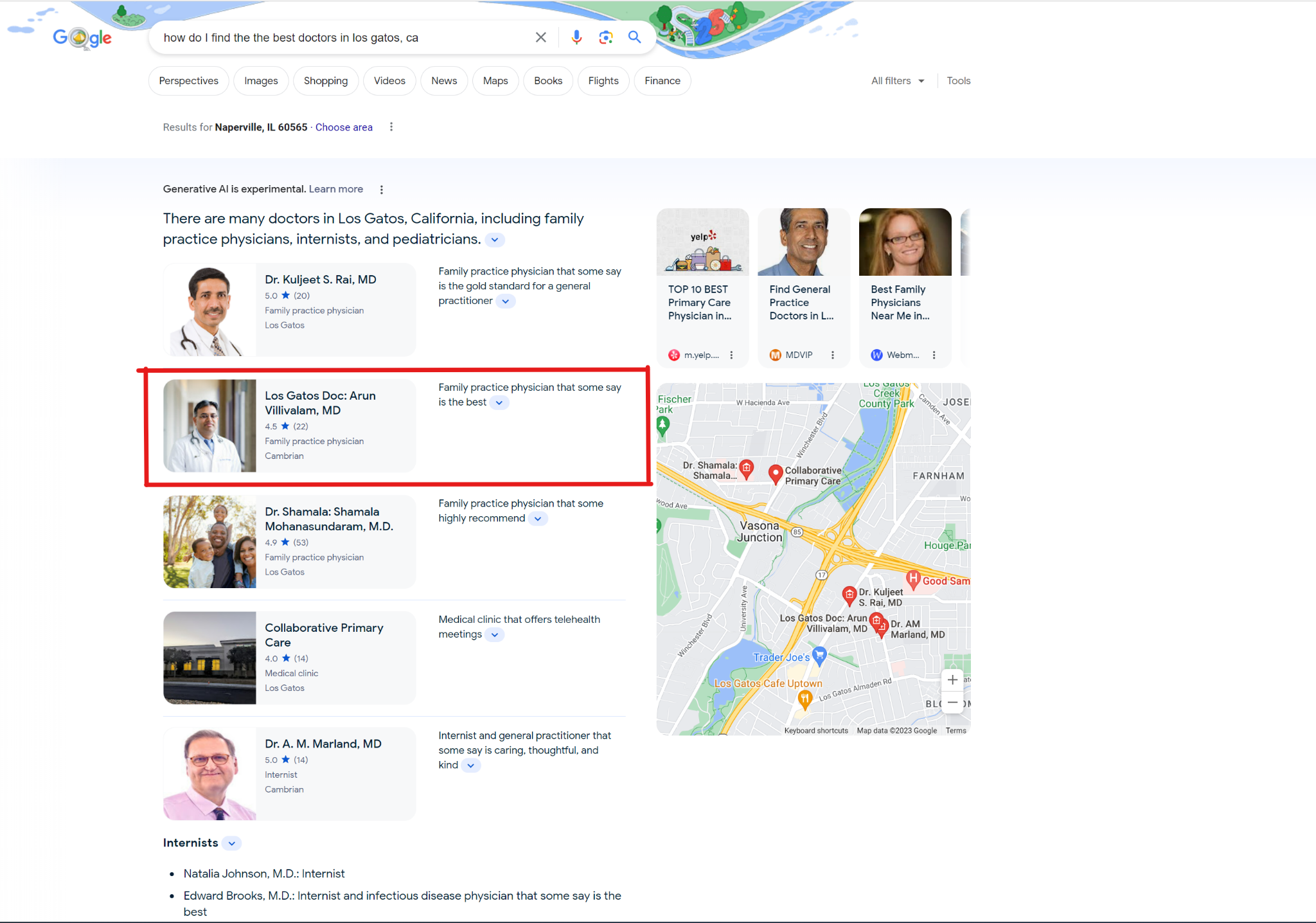Open the TOP 10 BEST Primary Care card

pyautogui.click(x=702, y=287)
